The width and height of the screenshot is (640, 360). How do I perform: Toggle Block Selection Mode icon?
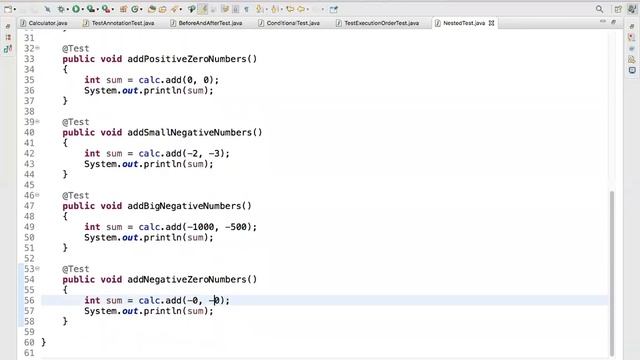point(236,9)
